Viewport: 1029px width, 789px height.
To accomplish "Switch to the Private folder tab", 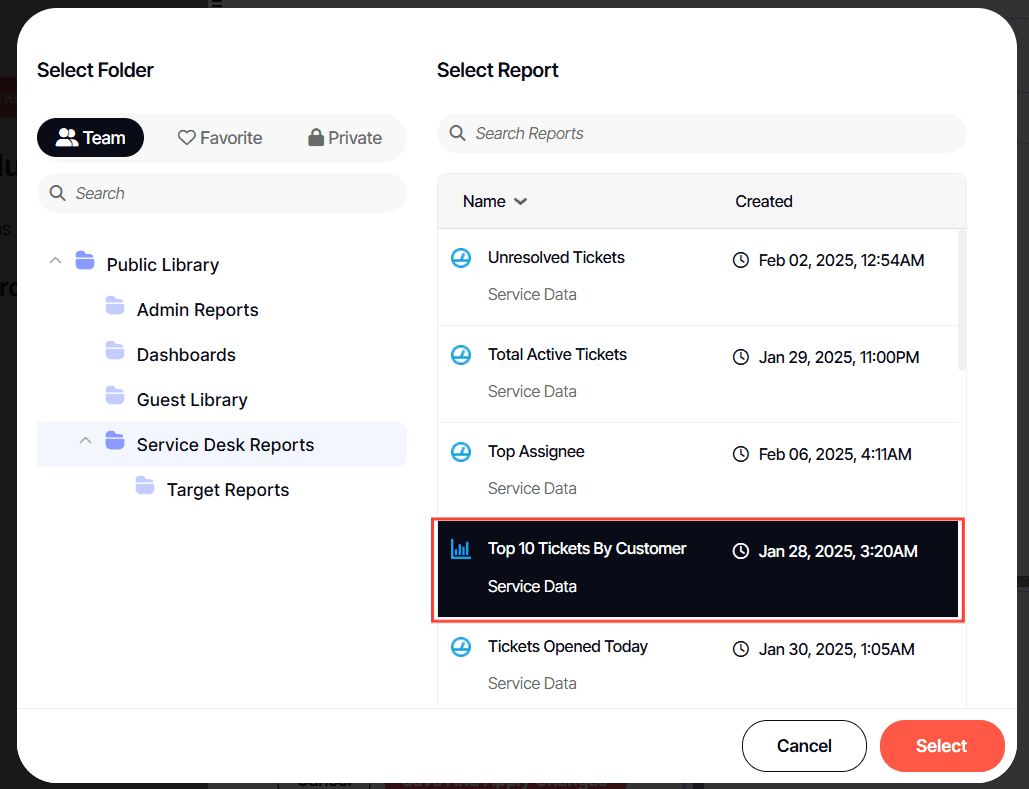I will tap(345, 138).
